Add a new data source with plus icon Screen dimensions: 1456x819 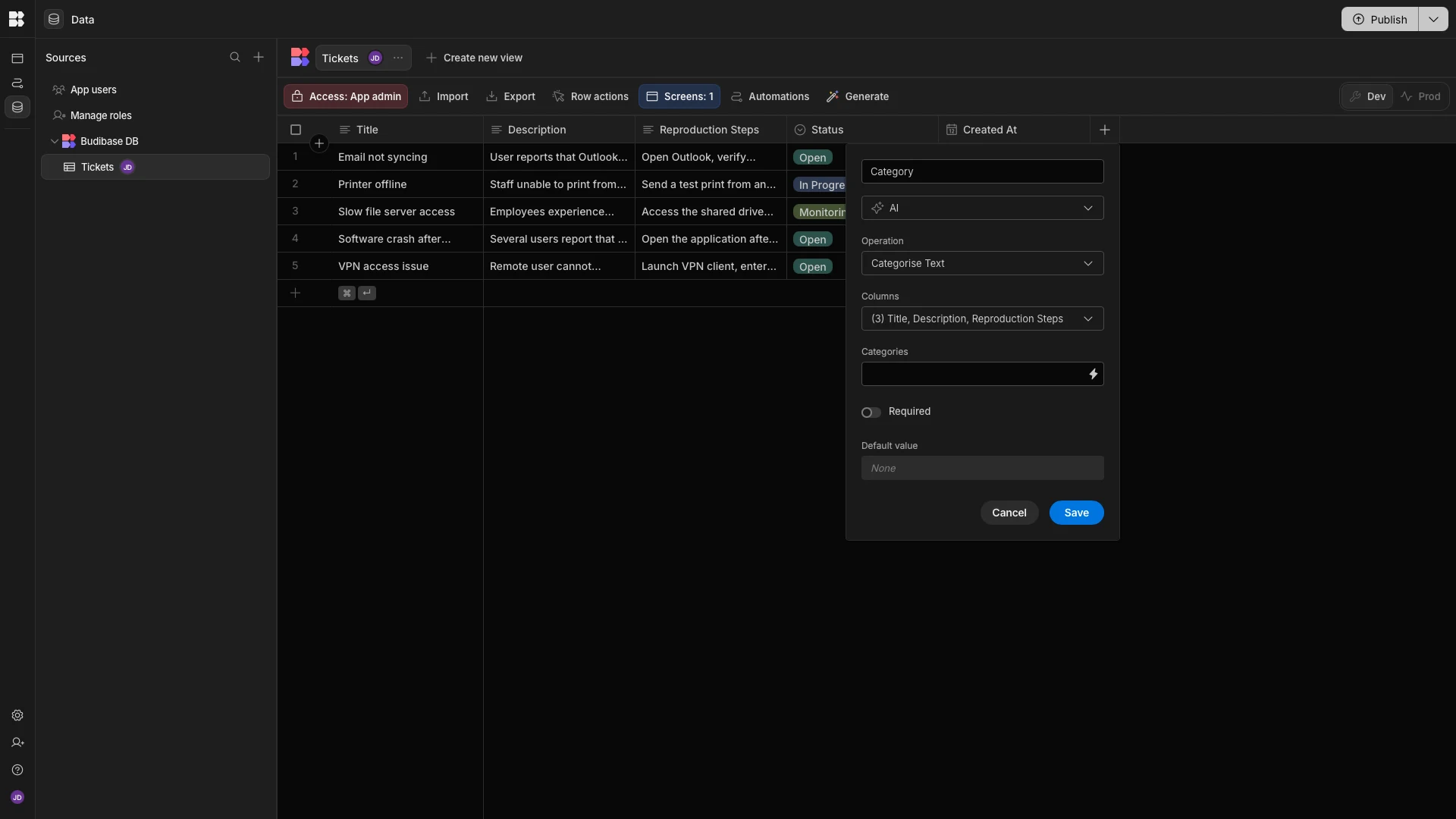(259, 58)
